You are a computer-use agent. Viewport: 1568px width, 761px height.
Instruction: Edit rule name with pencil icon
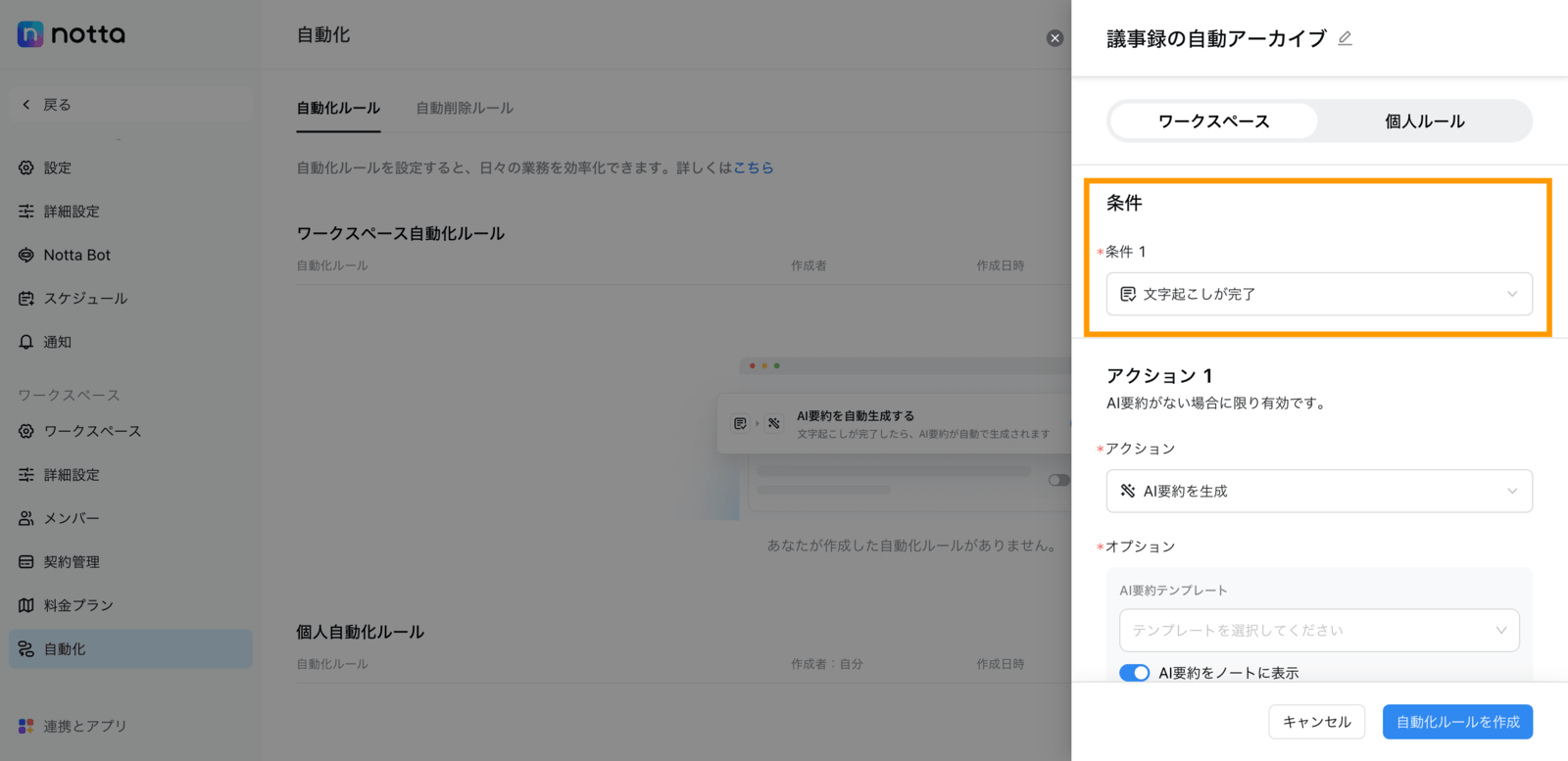click(1346, 38)
